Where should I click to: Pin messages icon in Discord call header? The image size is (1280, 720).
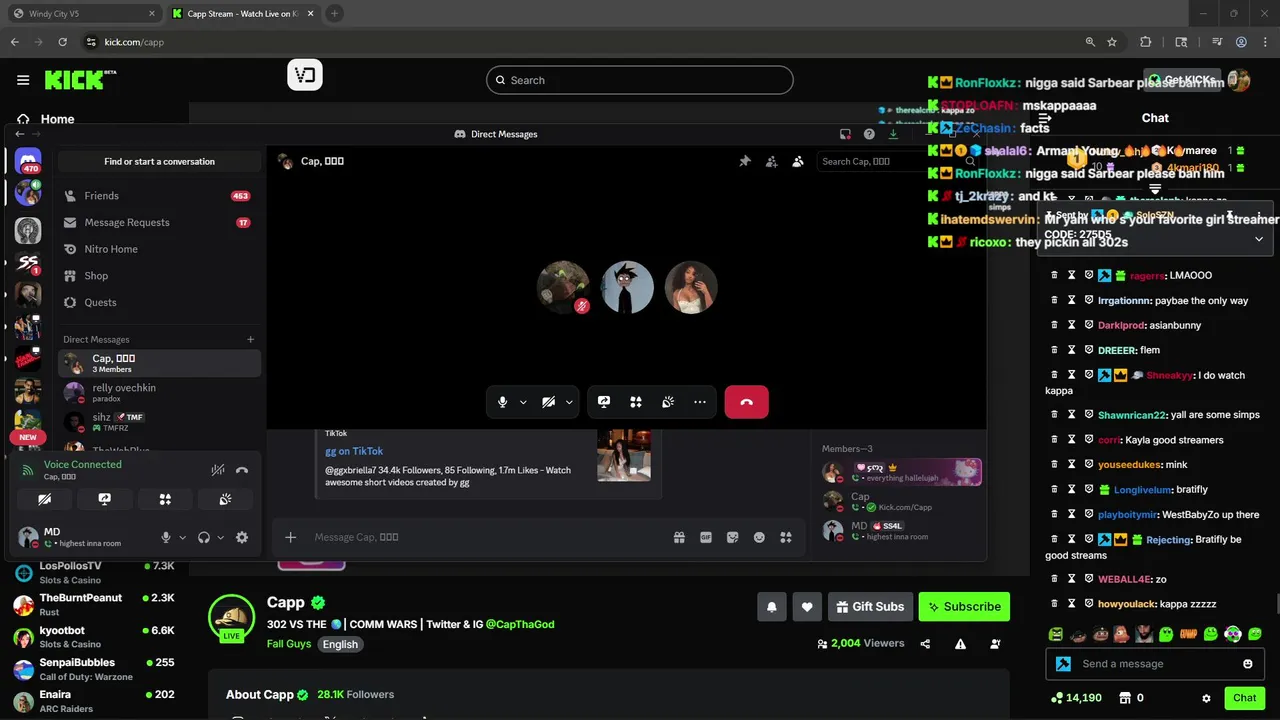[x=745, y=161]
